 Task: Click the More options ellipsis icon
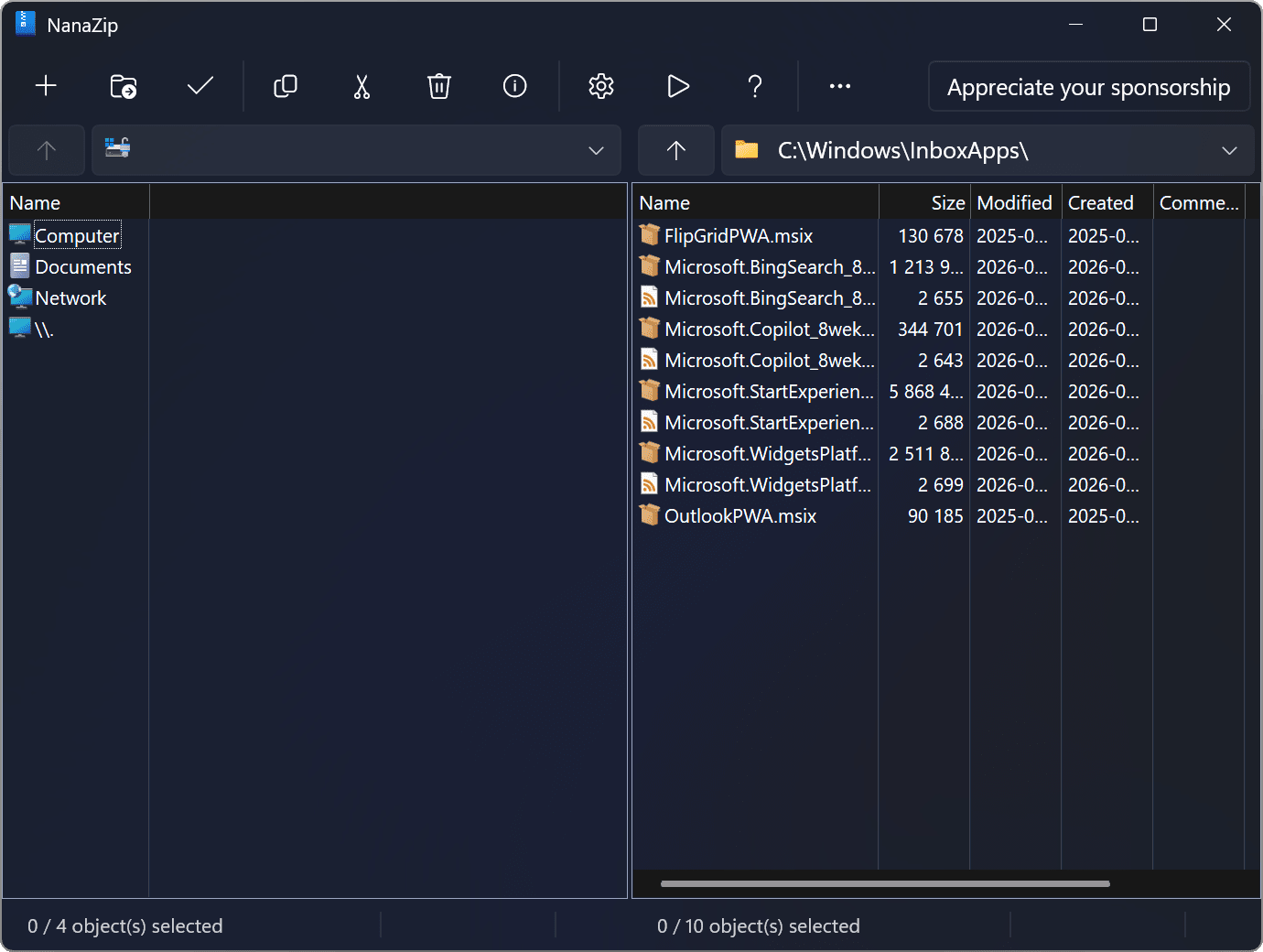tap(840, 86)
